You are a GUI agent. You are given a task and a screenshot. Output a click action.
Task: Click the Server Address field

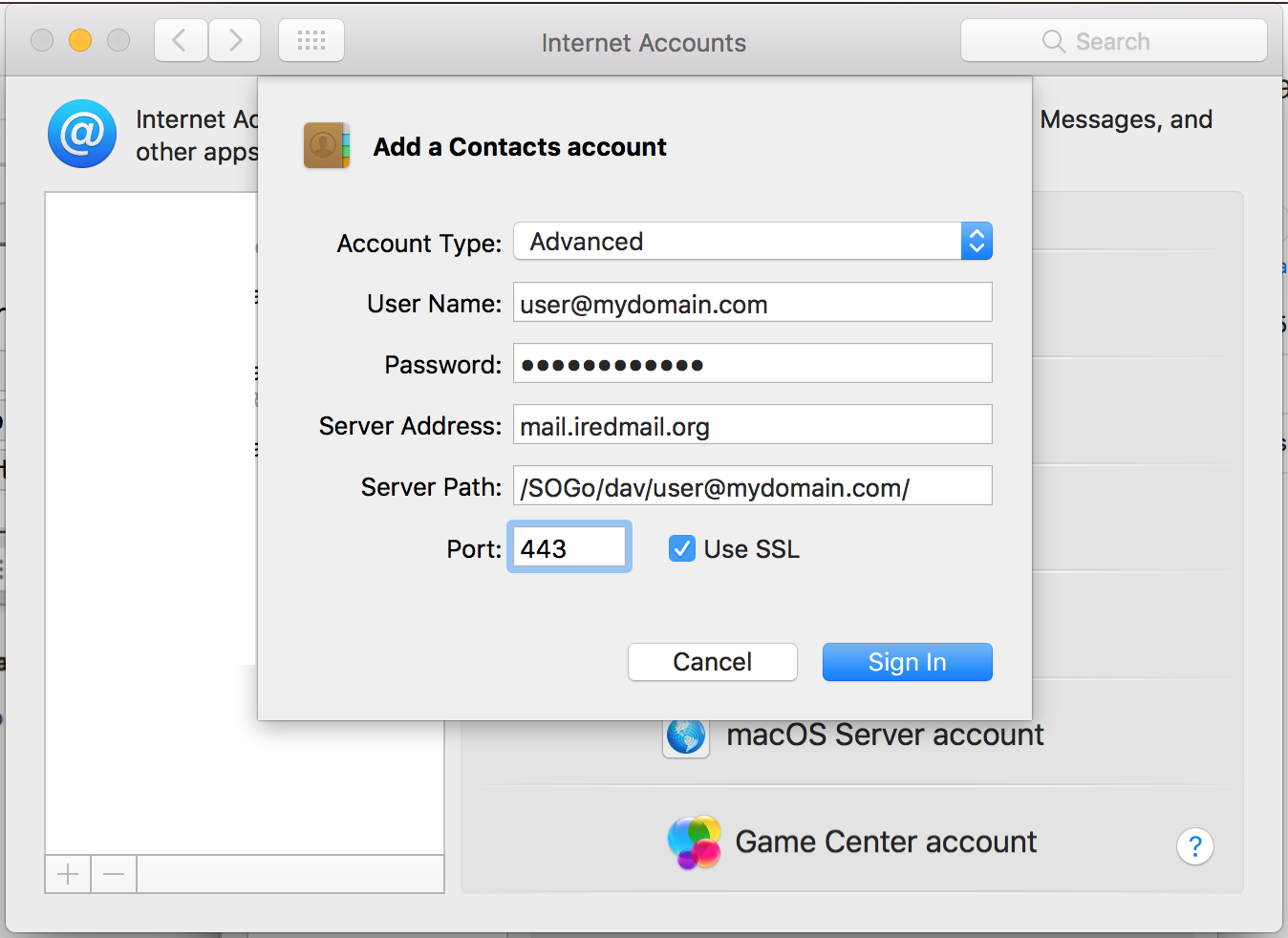click(x=753, y=424)
